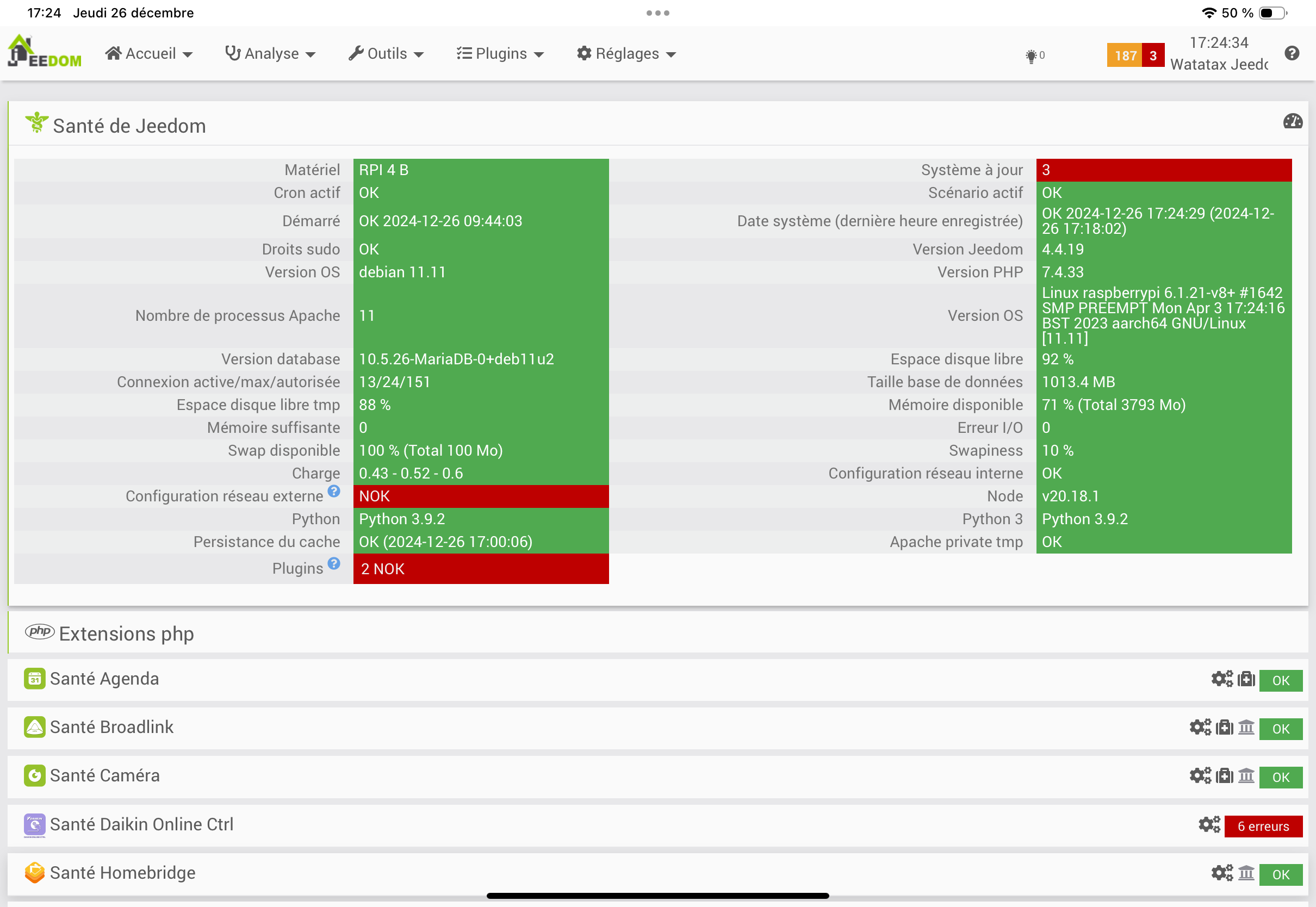Click the help question mark in navbar

point(1292,53)
